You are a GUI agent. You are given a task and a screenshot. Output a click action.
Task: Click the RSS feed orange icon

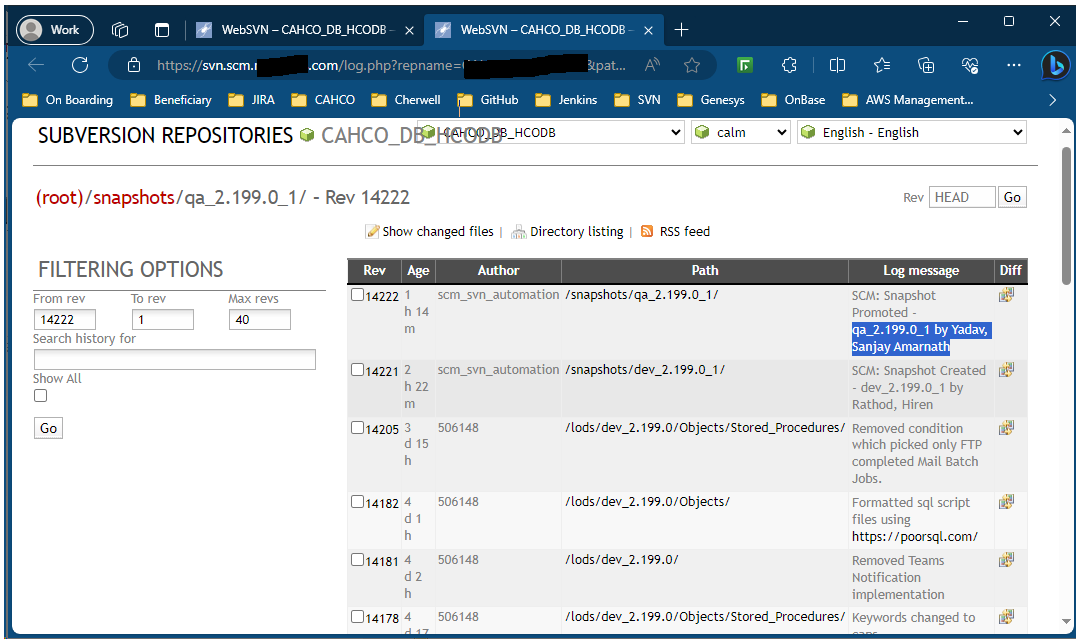647,231
